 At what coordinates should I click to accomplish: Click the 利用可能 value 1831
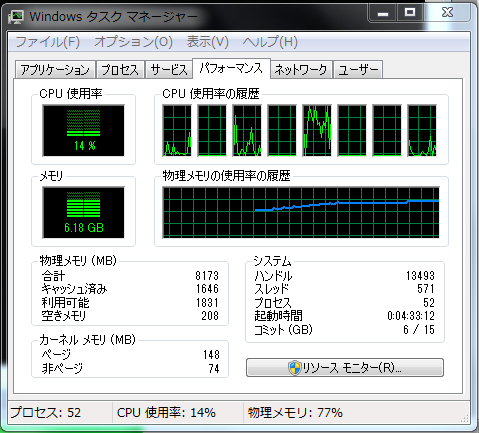[207, 303]
